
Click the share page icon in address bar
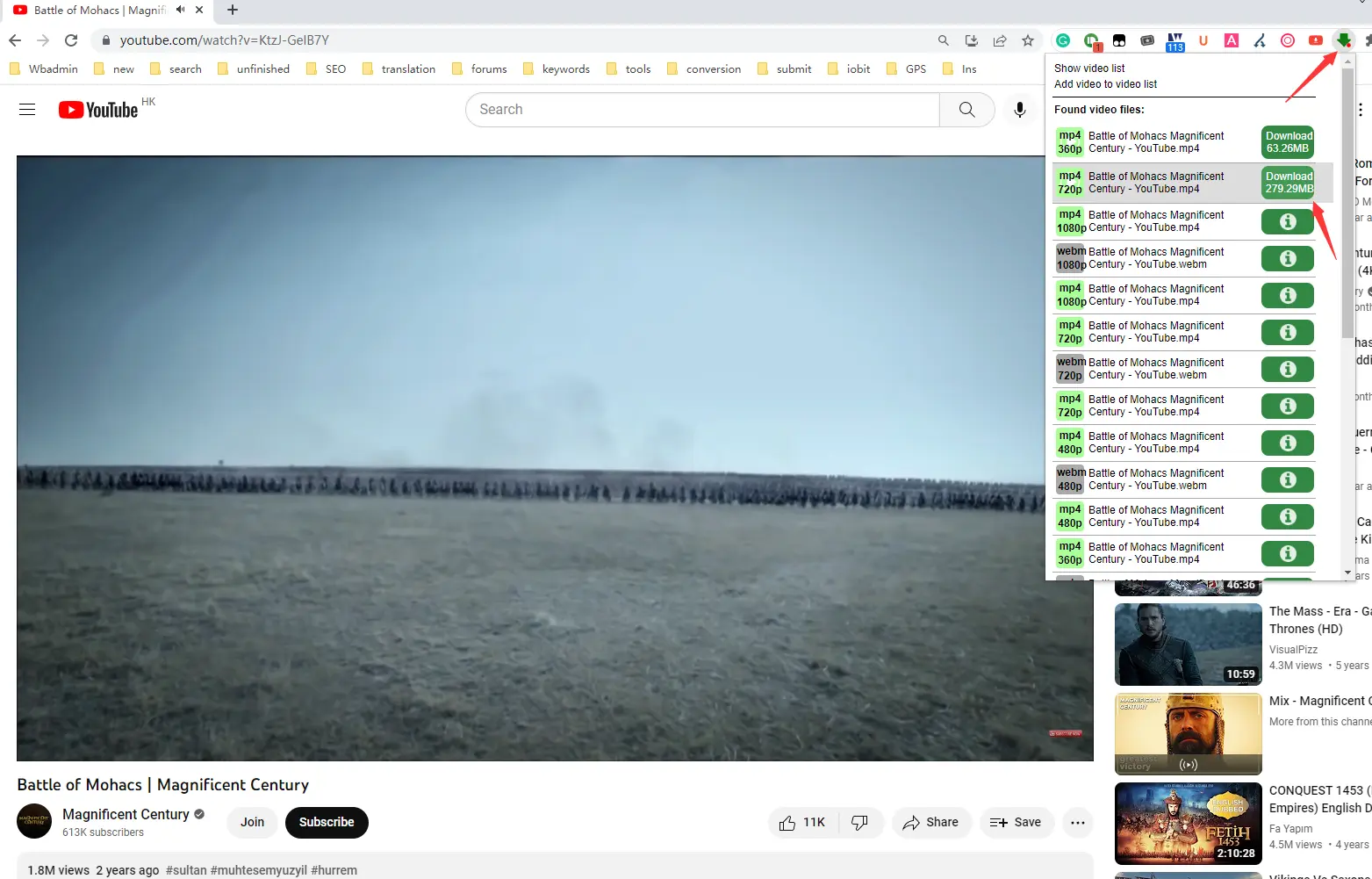[1000, 40]
